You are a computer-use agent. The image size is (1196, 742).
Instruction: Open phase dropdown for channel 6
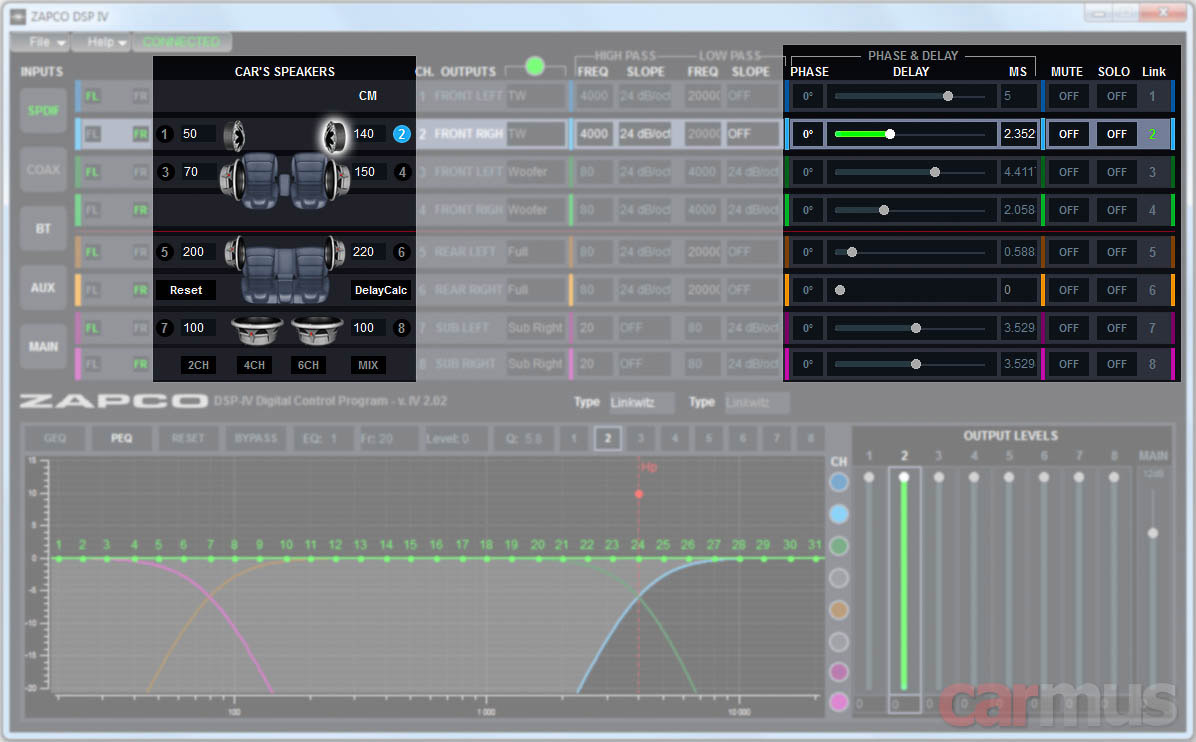(x=808, y=291)
